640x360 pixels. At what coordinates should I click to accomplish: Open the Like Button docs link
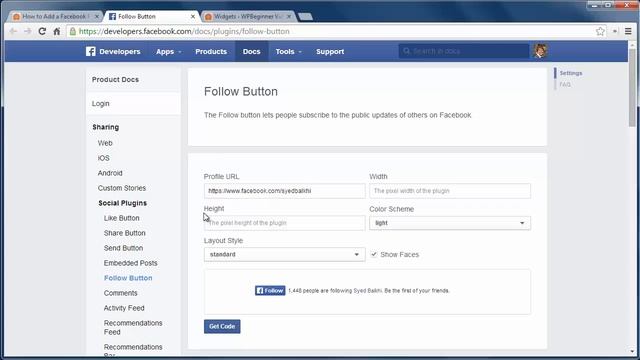tap(122, 218)
